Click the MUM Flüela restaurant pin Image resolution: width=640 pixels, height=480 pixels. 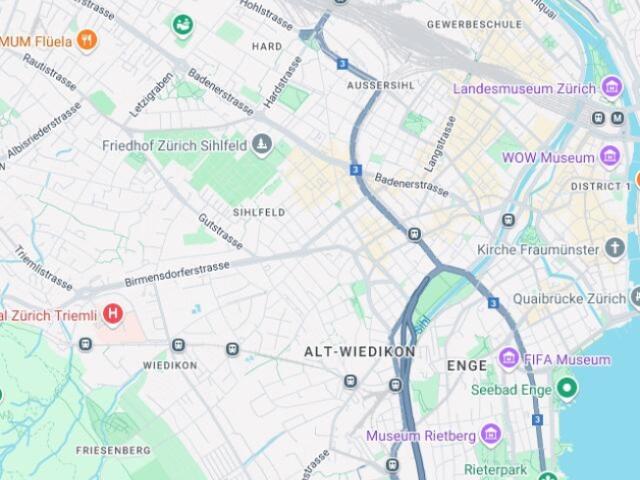pyautogui.click(x=87, y=40)
